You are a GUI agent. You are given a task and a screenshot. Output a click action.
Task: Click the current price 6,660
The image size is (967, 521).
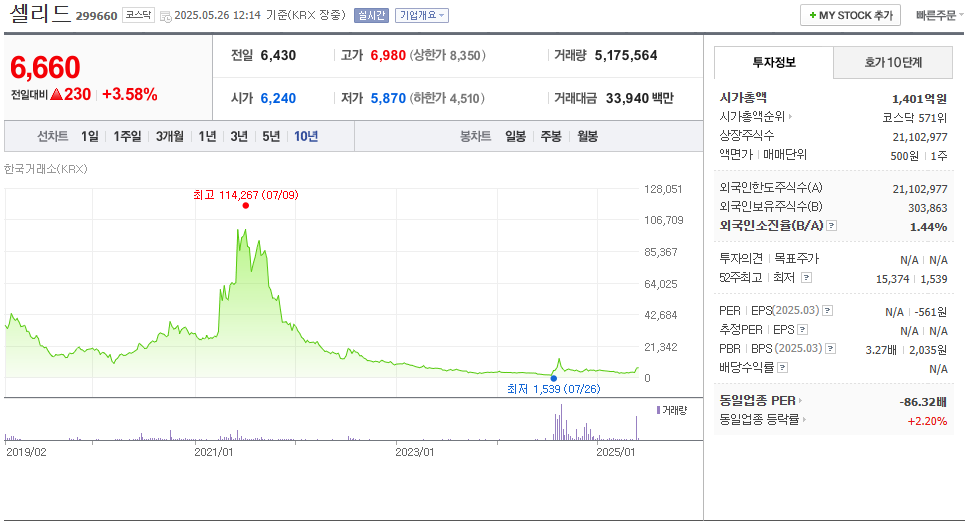[45, 67]
